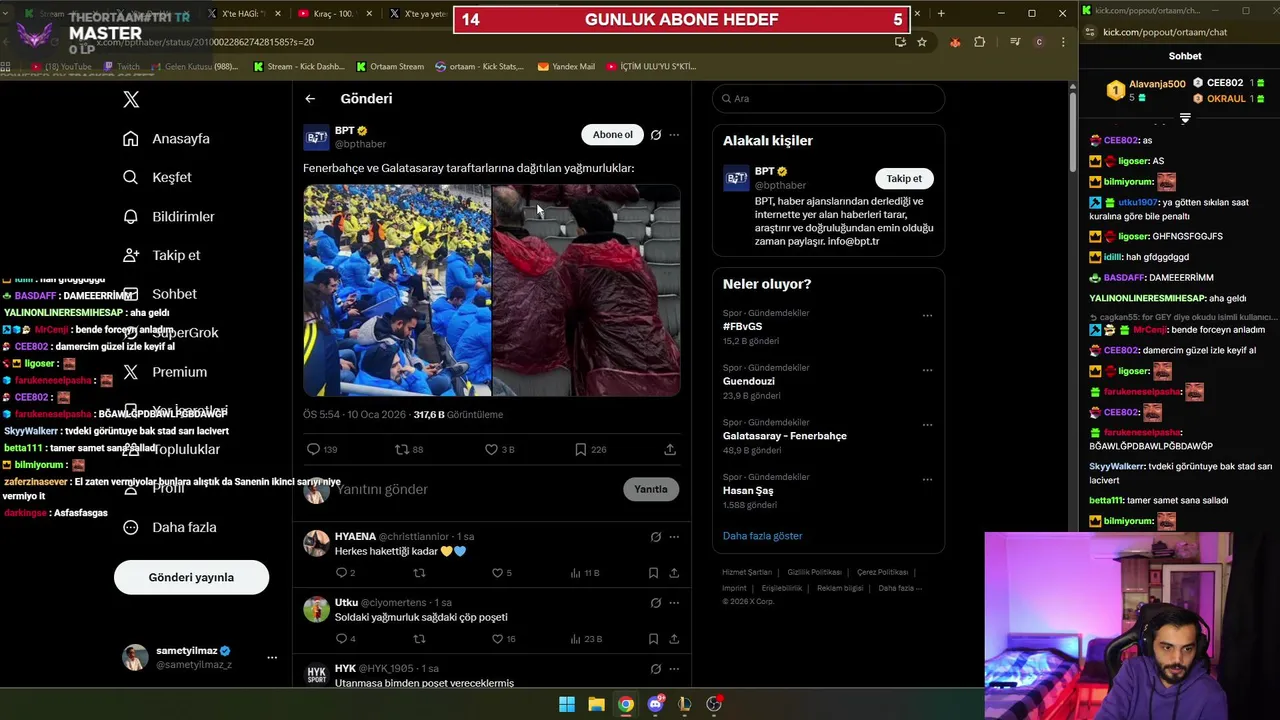This screenshot has width=1280, height=720.
Task: Open Stream - Kick Dashb... bookmark
Action: pyautogui.click(x=299, y=66)
